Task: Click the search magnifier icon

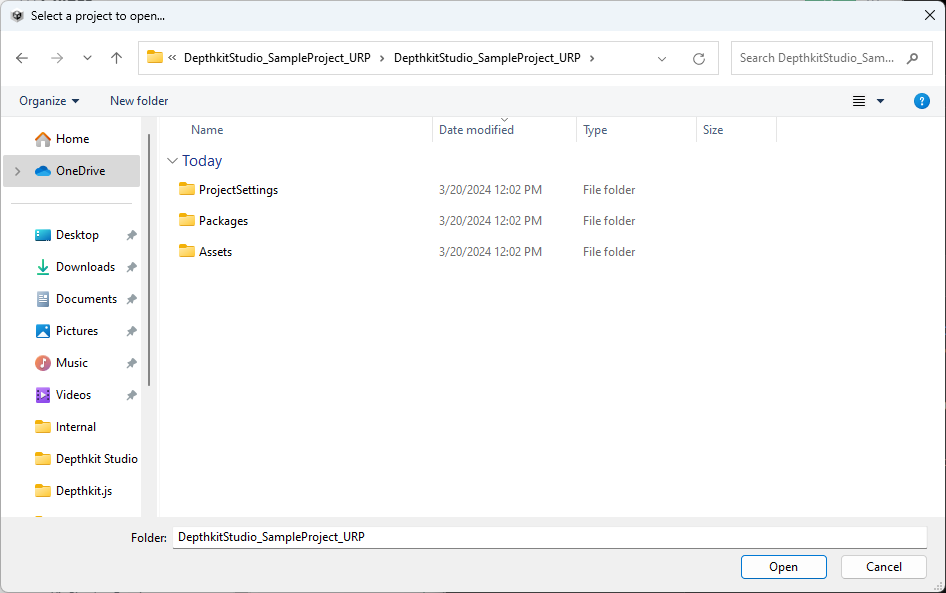Action: click(912, 58)
